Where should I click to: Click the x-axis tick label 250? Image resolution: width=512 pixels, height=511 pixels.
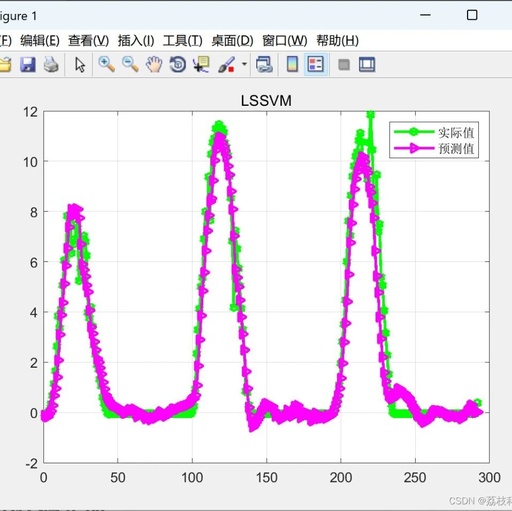tap(415, 478)
